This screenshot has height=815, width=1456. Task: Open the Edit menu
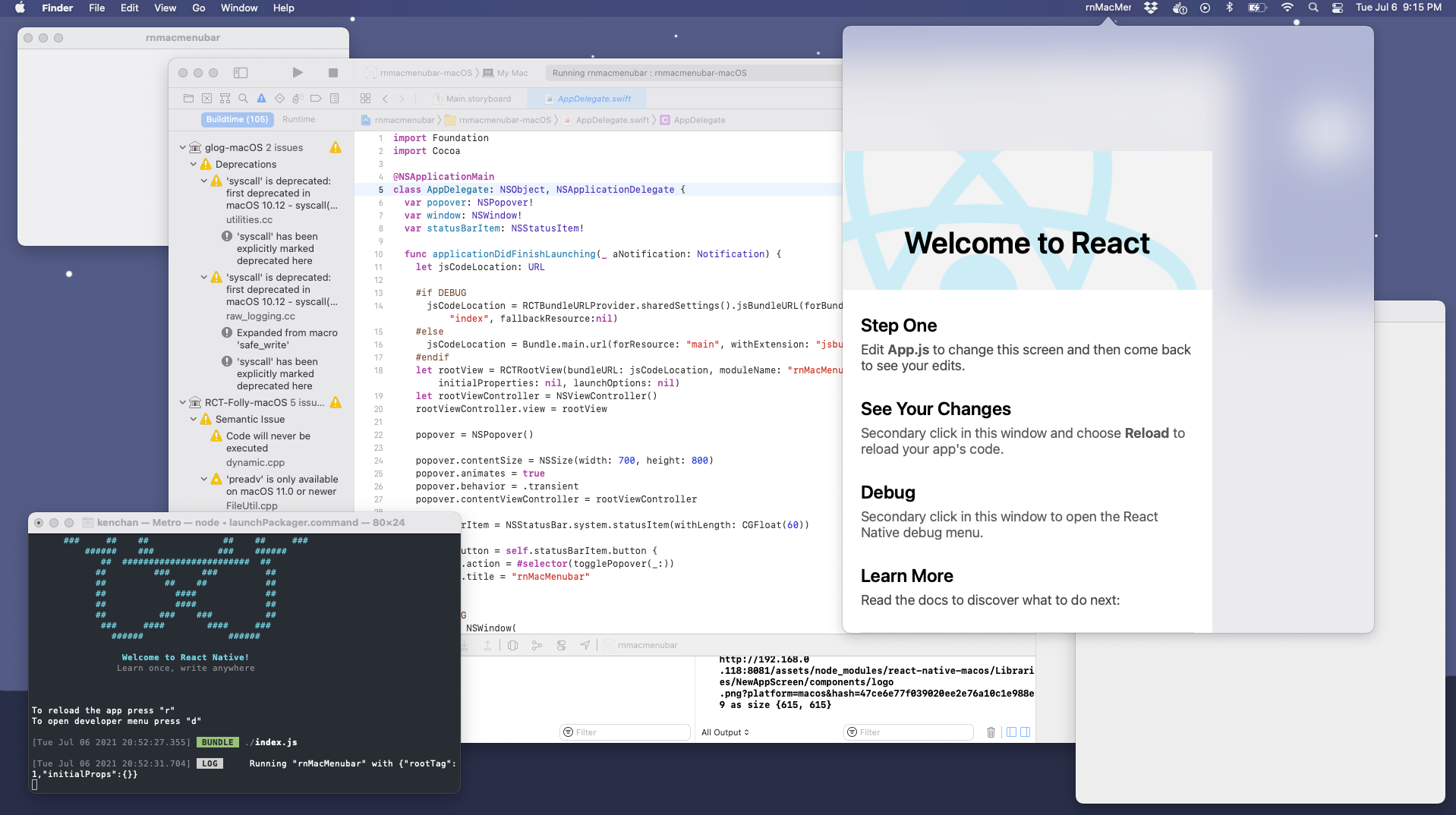coord(130,8)
